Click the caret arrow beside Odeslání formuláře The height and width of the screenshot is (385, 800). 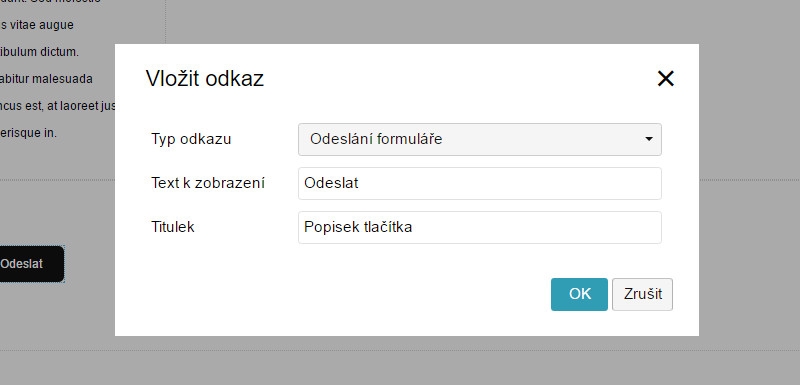pos(649,139)
